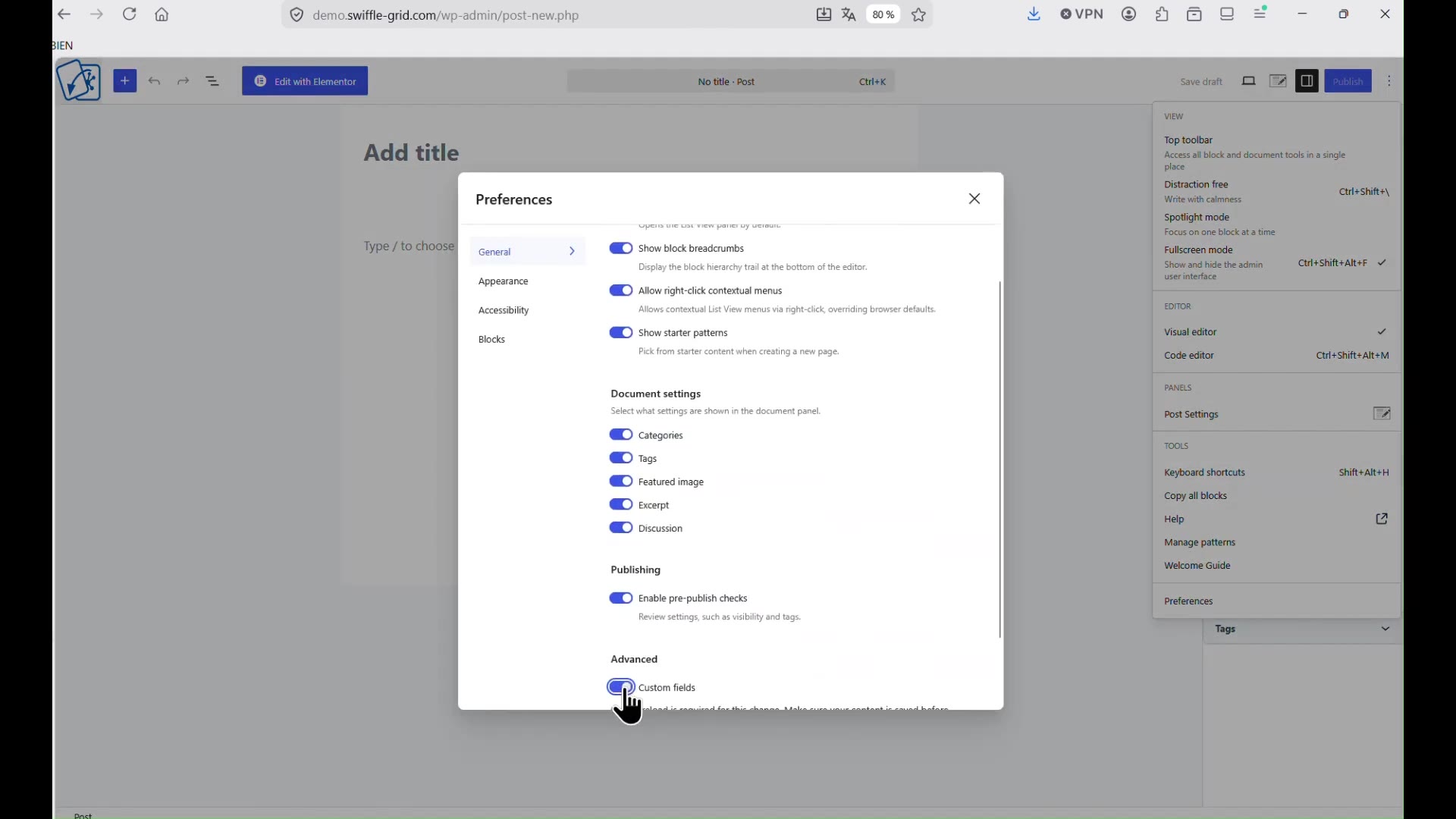This screenshot has height=819, width=1456.
Task: Select Visual editor option
Action: pos(1277,332)
